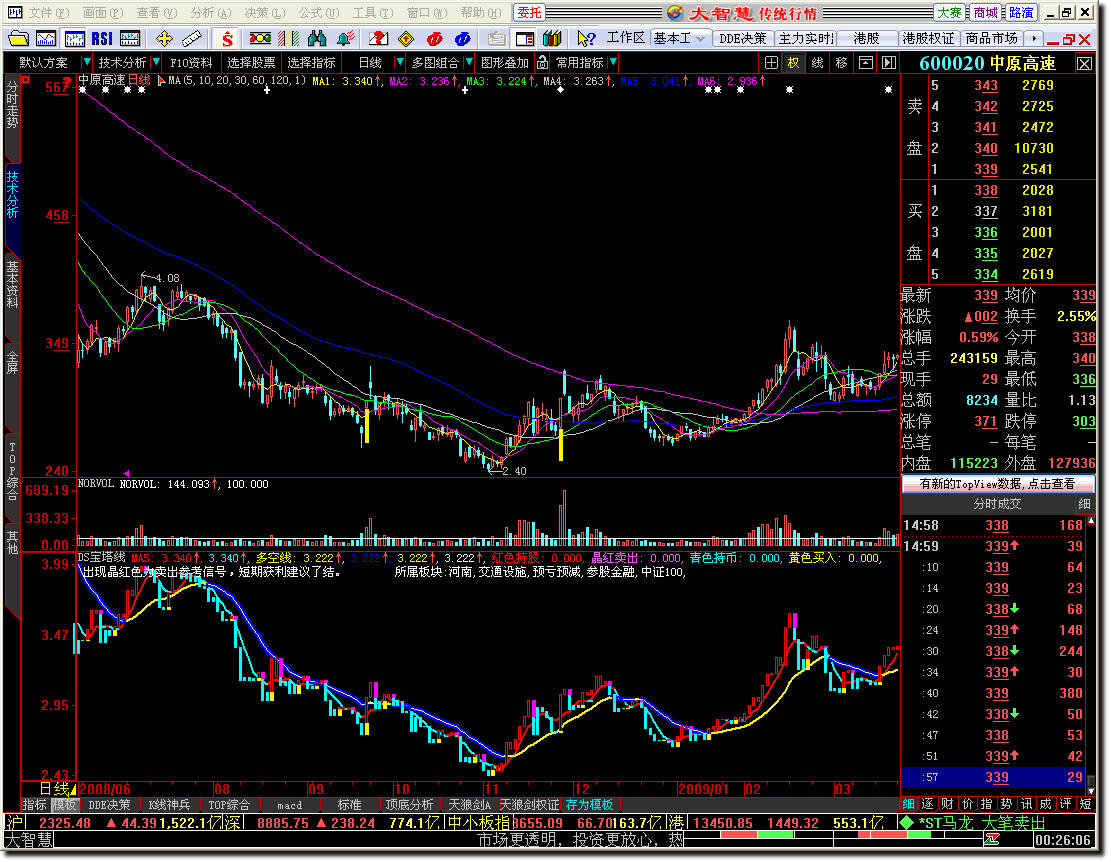Expand toolbar overflow arrow after 商品市场
The image size is (1111, 862).
point(1034,38)
